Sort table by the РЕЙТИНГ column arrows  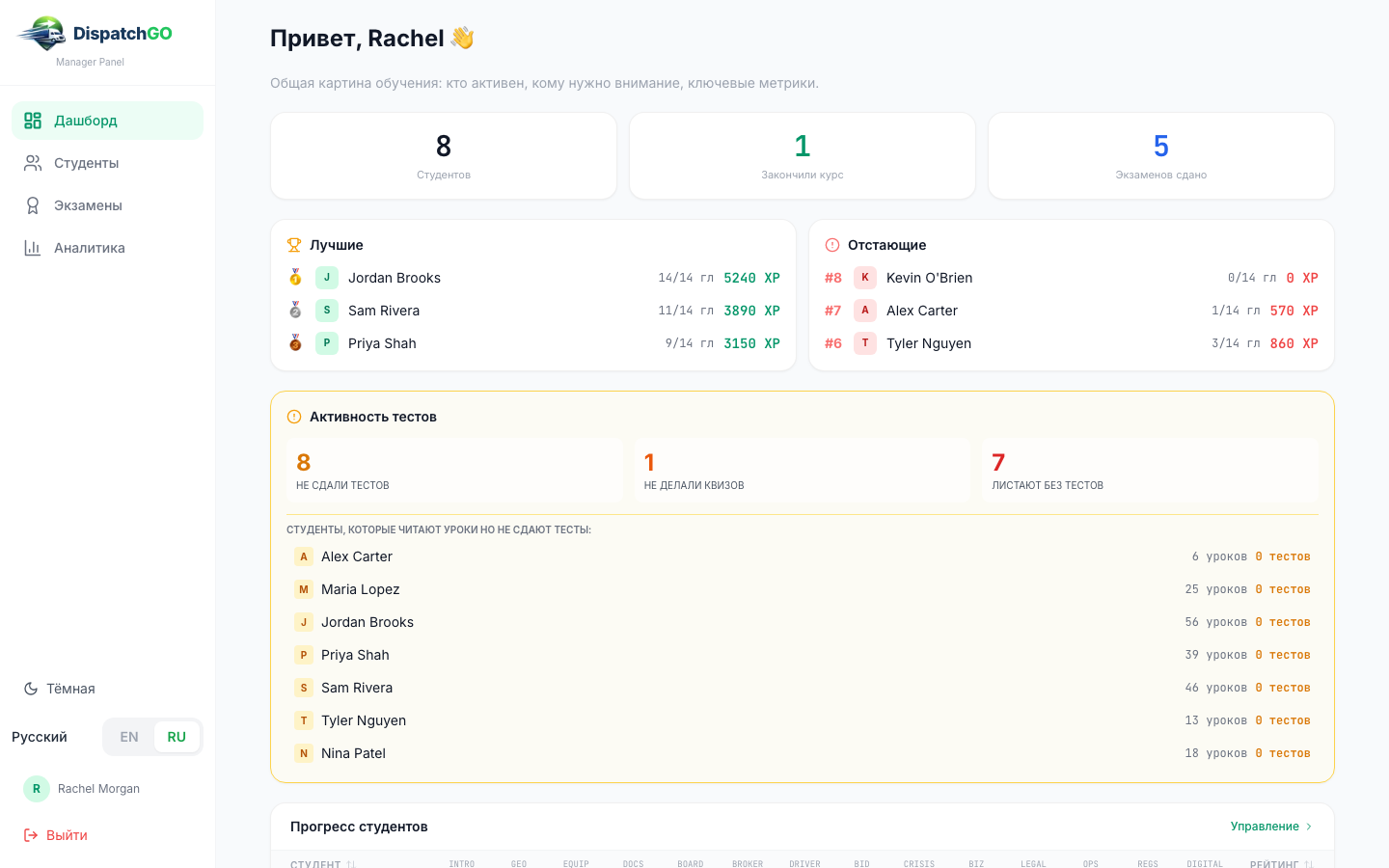point(1309,864)
